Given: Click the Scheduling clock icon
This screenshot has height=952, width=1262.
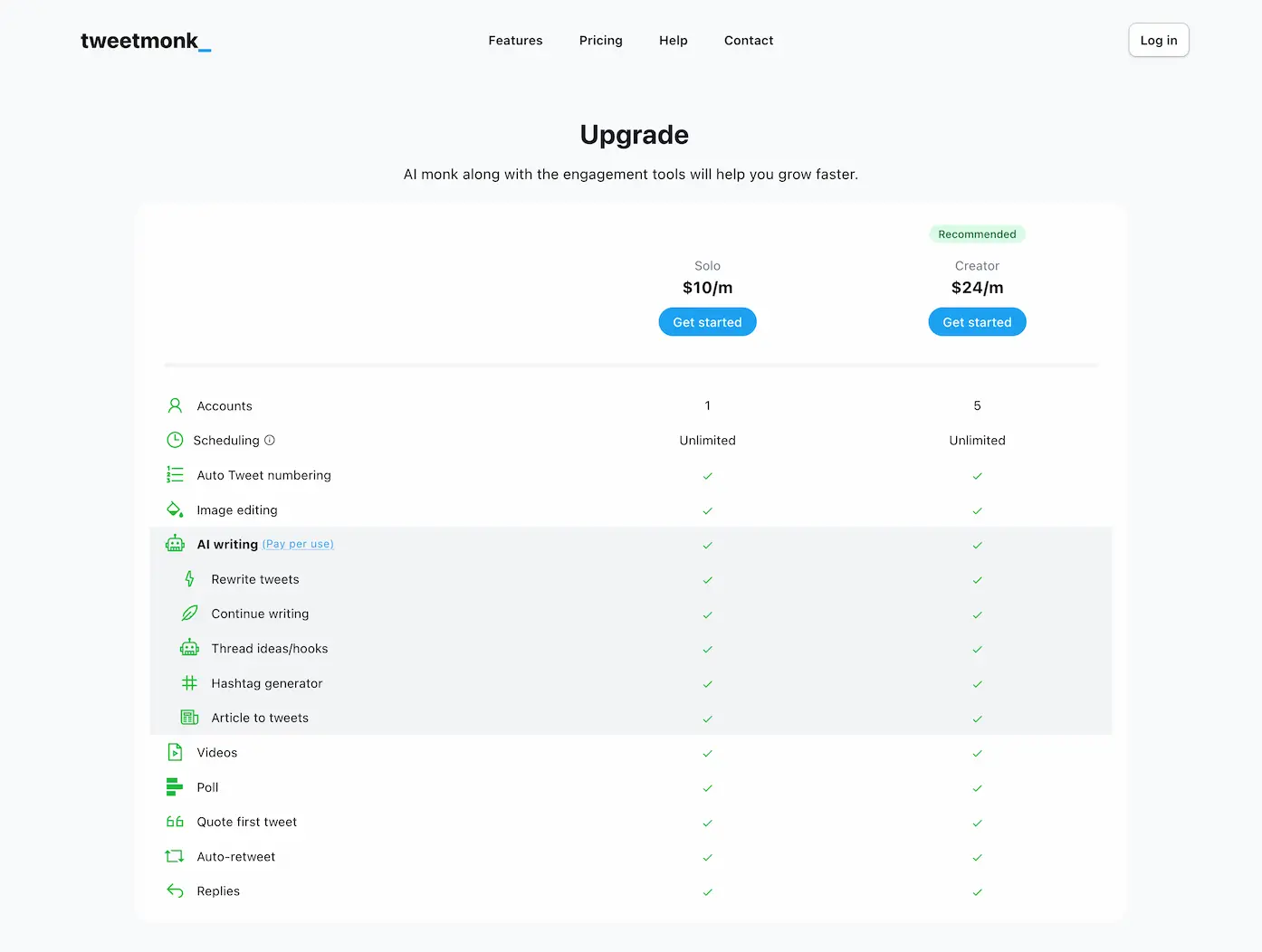Looking at the screenshot, I should tap(175, 440).
